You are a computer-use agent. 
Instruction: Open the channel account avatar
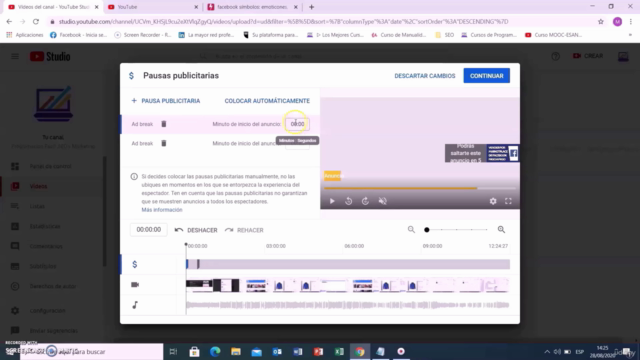coord(623,56)
